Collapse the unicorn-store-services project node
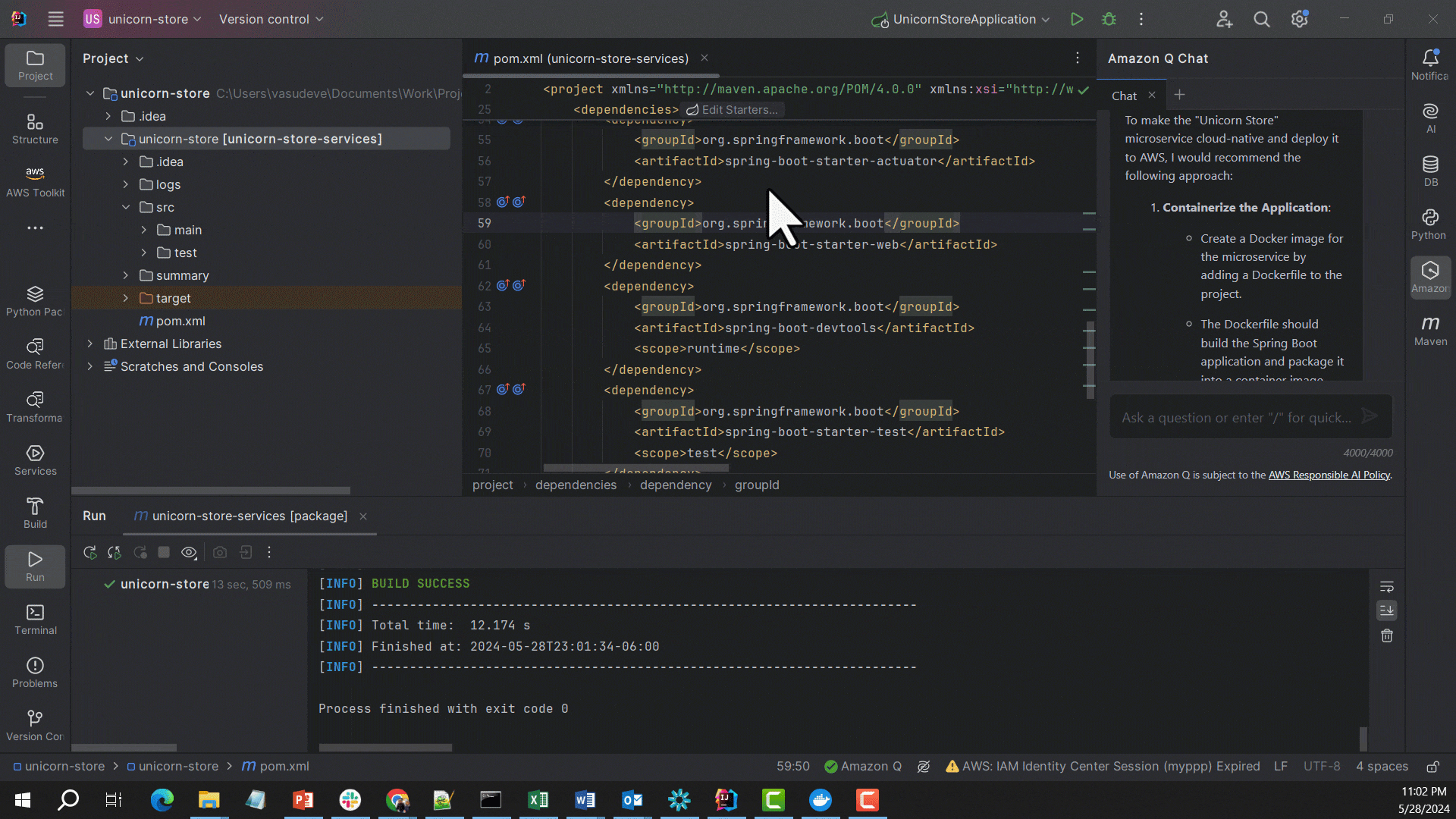 [x=108, y=138]
